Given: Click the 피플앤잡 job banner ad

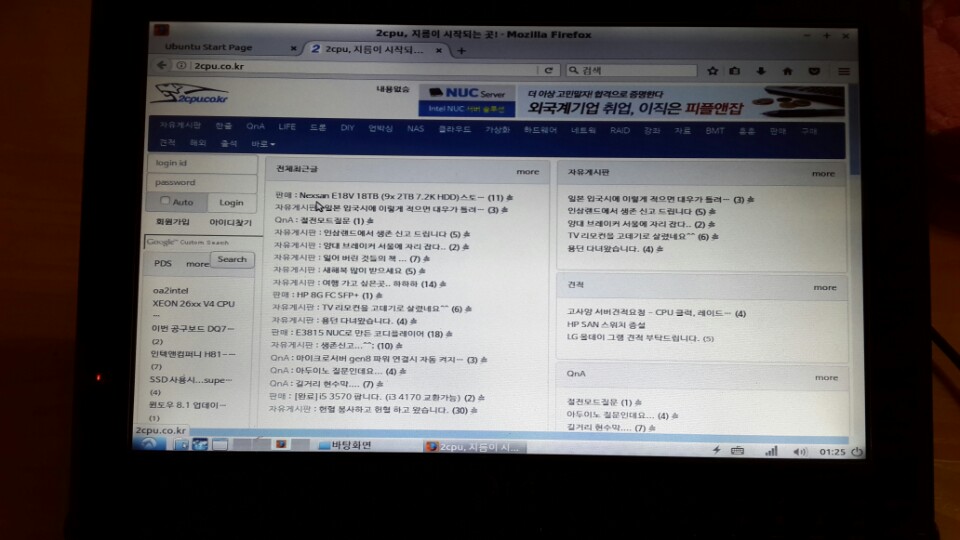Looking at the screenshot, I should (x=681, y=102).
